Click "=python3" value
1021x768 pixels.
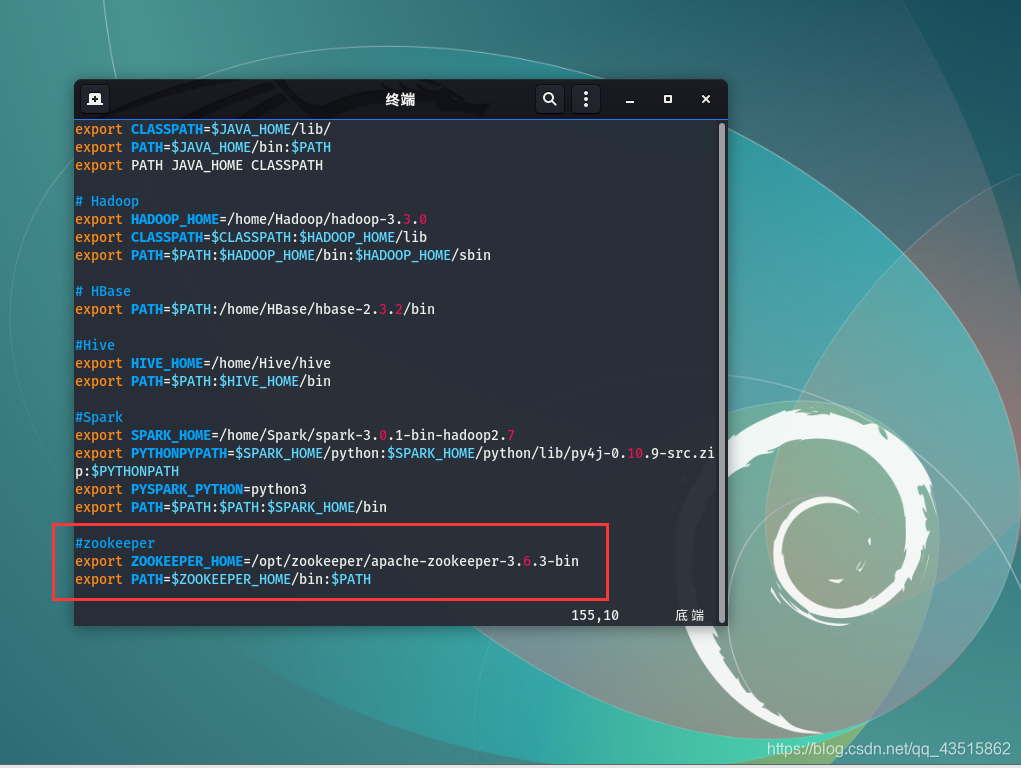pos(275,489)
